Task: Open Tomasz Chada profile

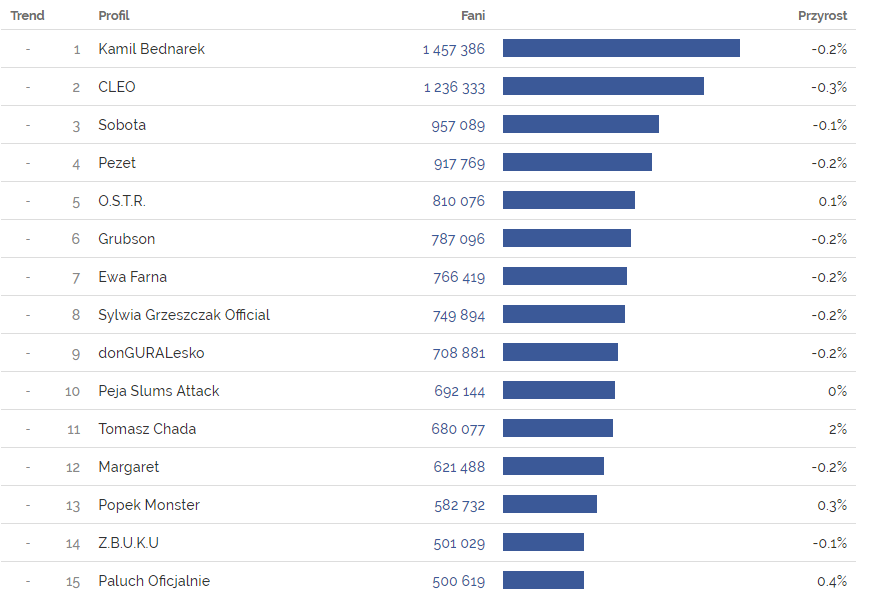Action: [x=147, y=429]
